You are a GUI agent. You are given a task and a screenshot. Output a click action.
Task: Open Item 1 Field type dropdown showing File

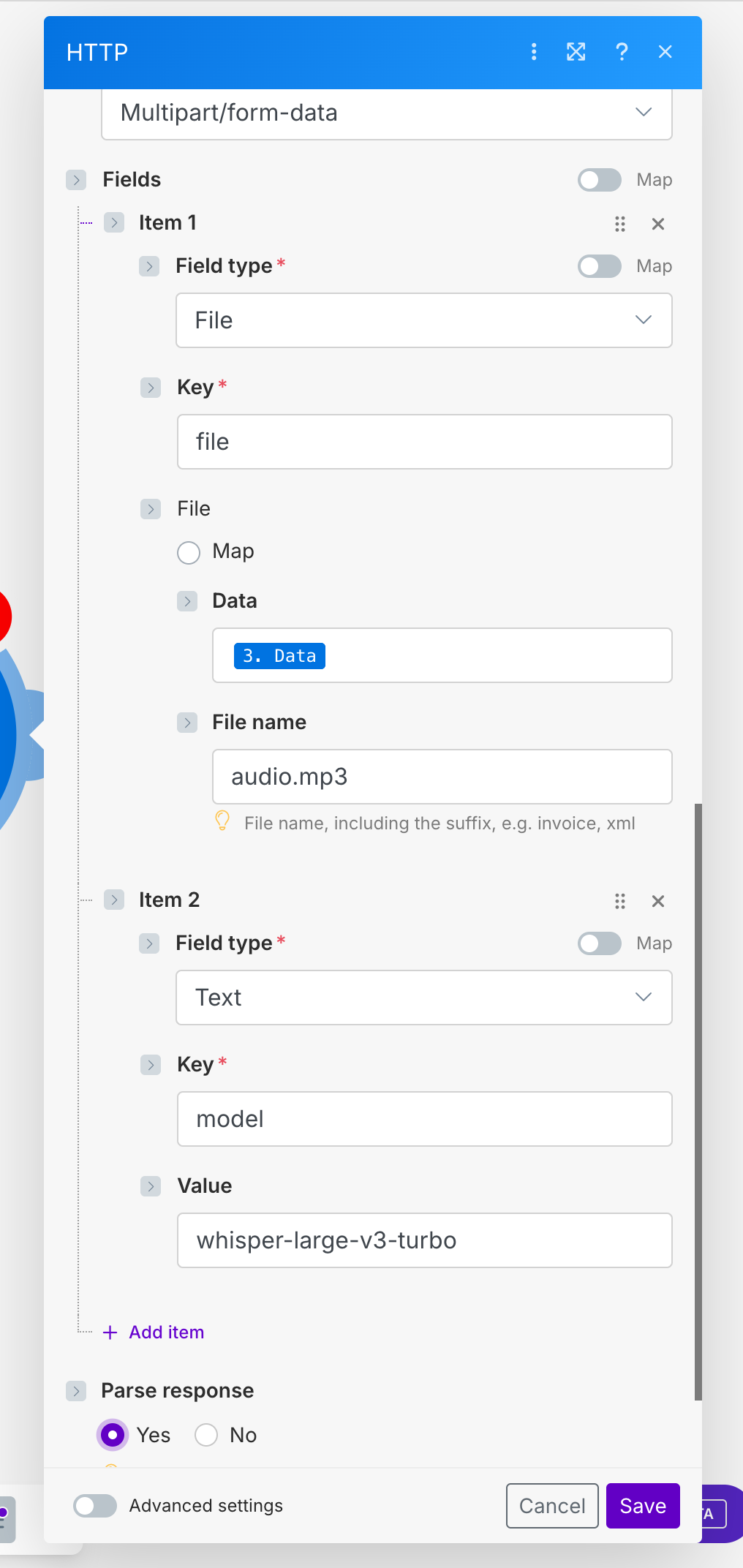pos(424,320)
